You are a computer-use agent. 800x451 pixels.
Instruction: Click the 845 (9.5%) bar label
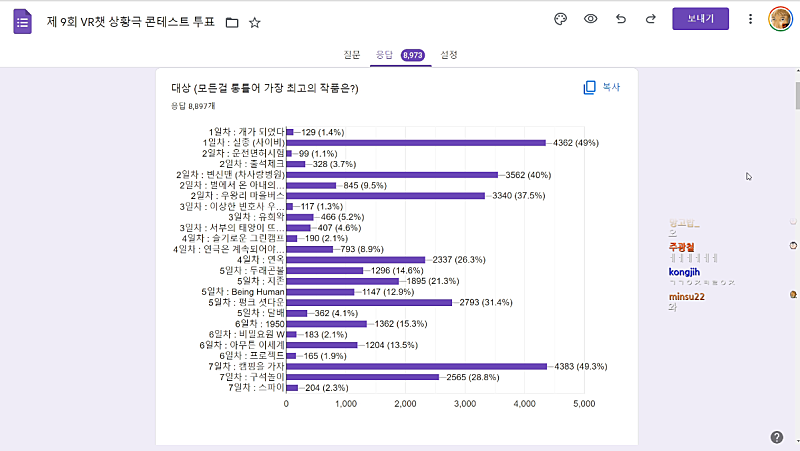tap(365, 185)
